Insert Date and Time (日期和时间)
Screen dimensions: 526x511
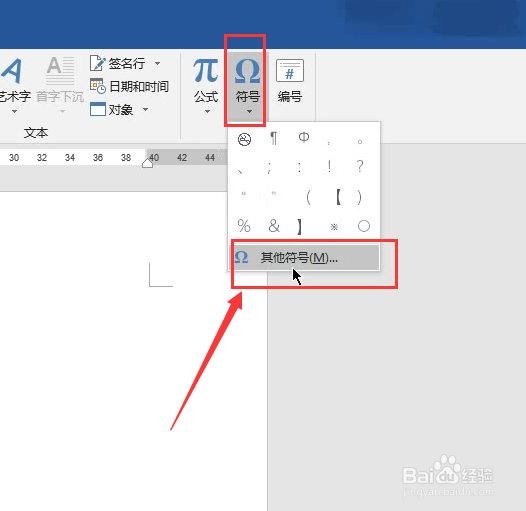pos(129,87)
